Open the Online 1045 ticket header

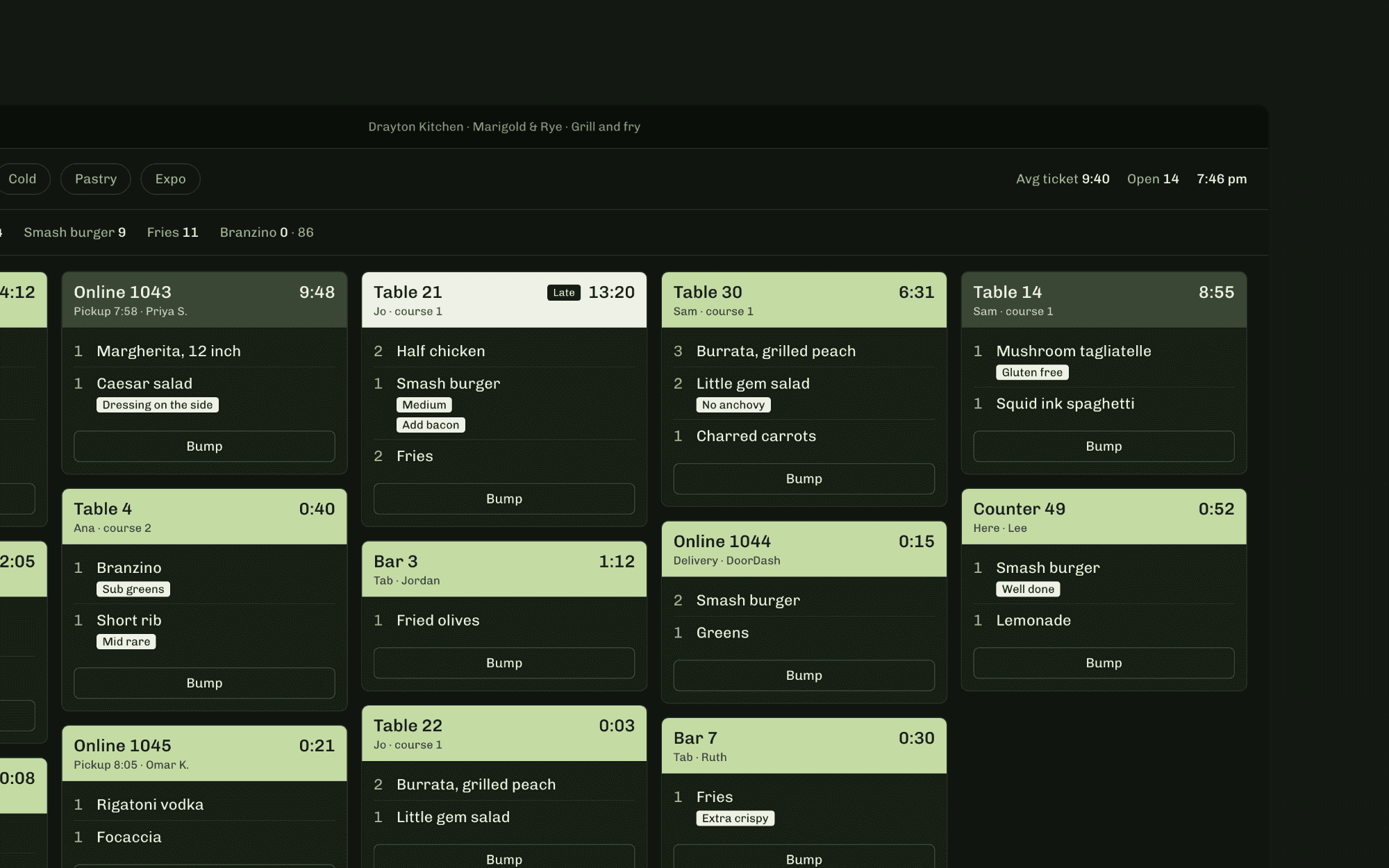coord(204,753)
